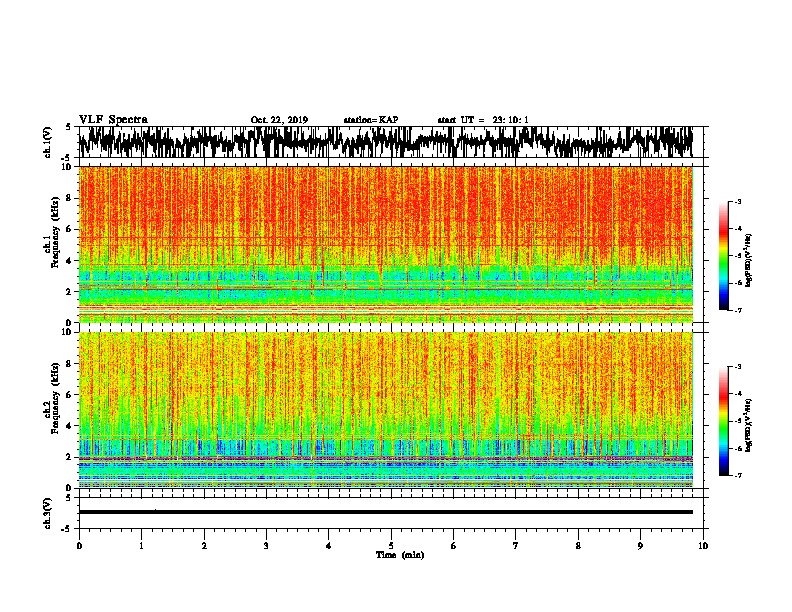Click the ch.2 color scale bar
The height and width of the screenshot is (612, 792).
[x=724, y=421]
